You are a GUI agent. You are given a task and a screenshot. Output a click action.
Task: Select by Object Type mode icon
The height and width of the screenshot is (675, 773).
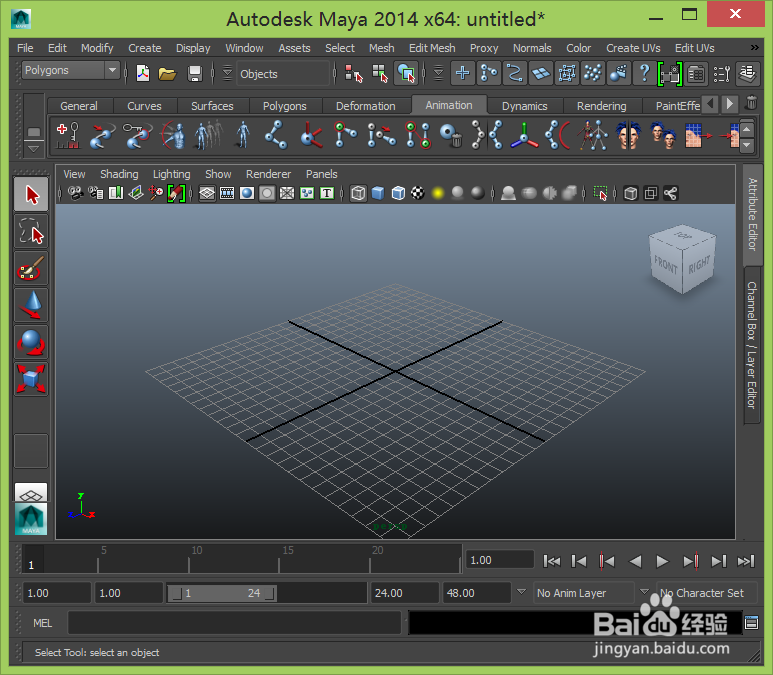coord(380,74)
